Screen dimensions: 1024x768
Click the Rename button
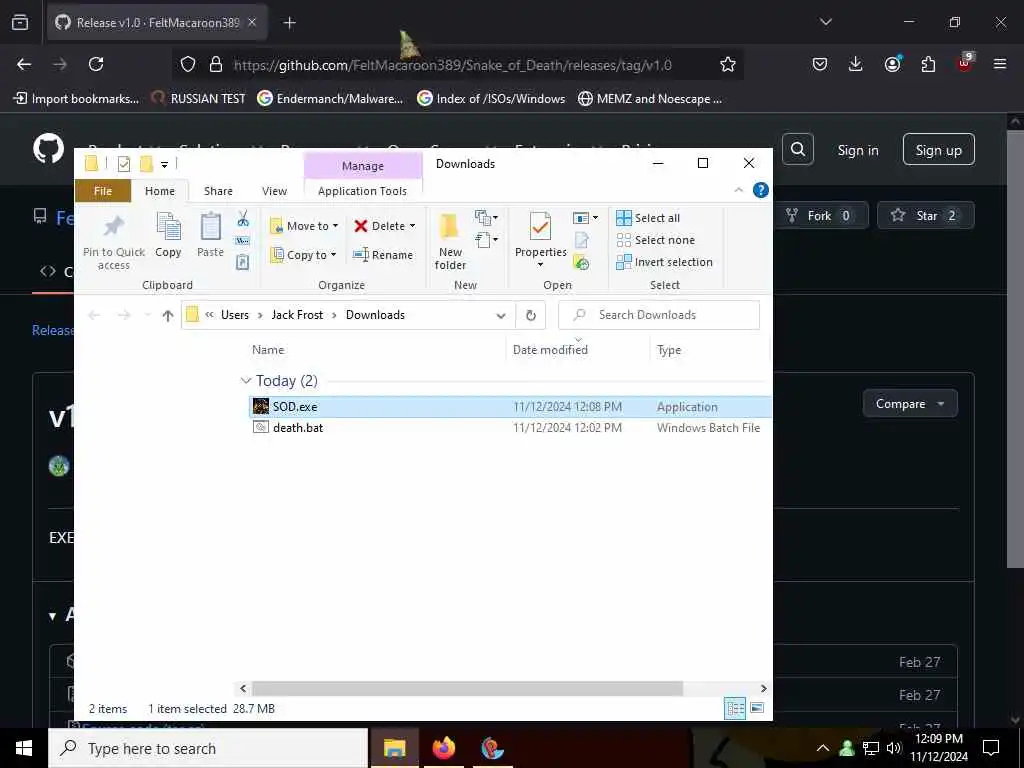pyautogui.click(x=383, y=255)
